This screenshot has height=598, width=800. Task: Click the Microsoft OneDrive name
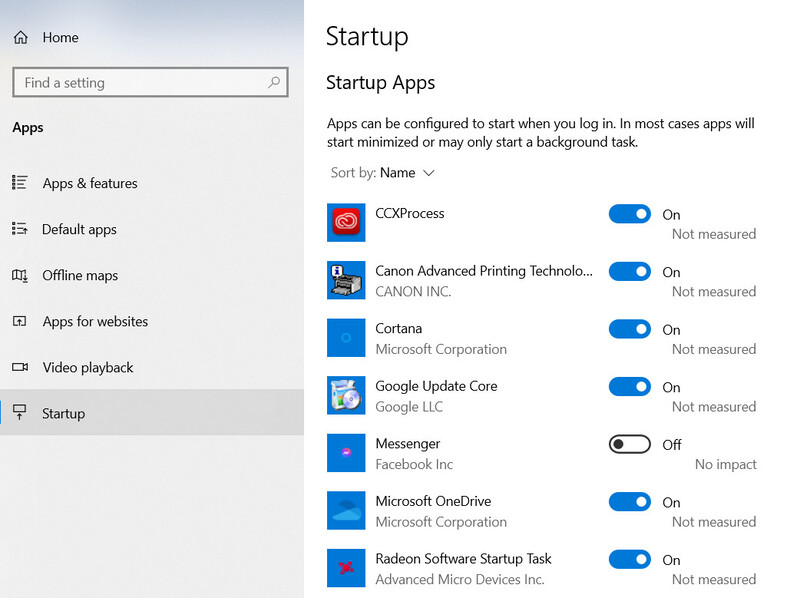click(433, 501)
